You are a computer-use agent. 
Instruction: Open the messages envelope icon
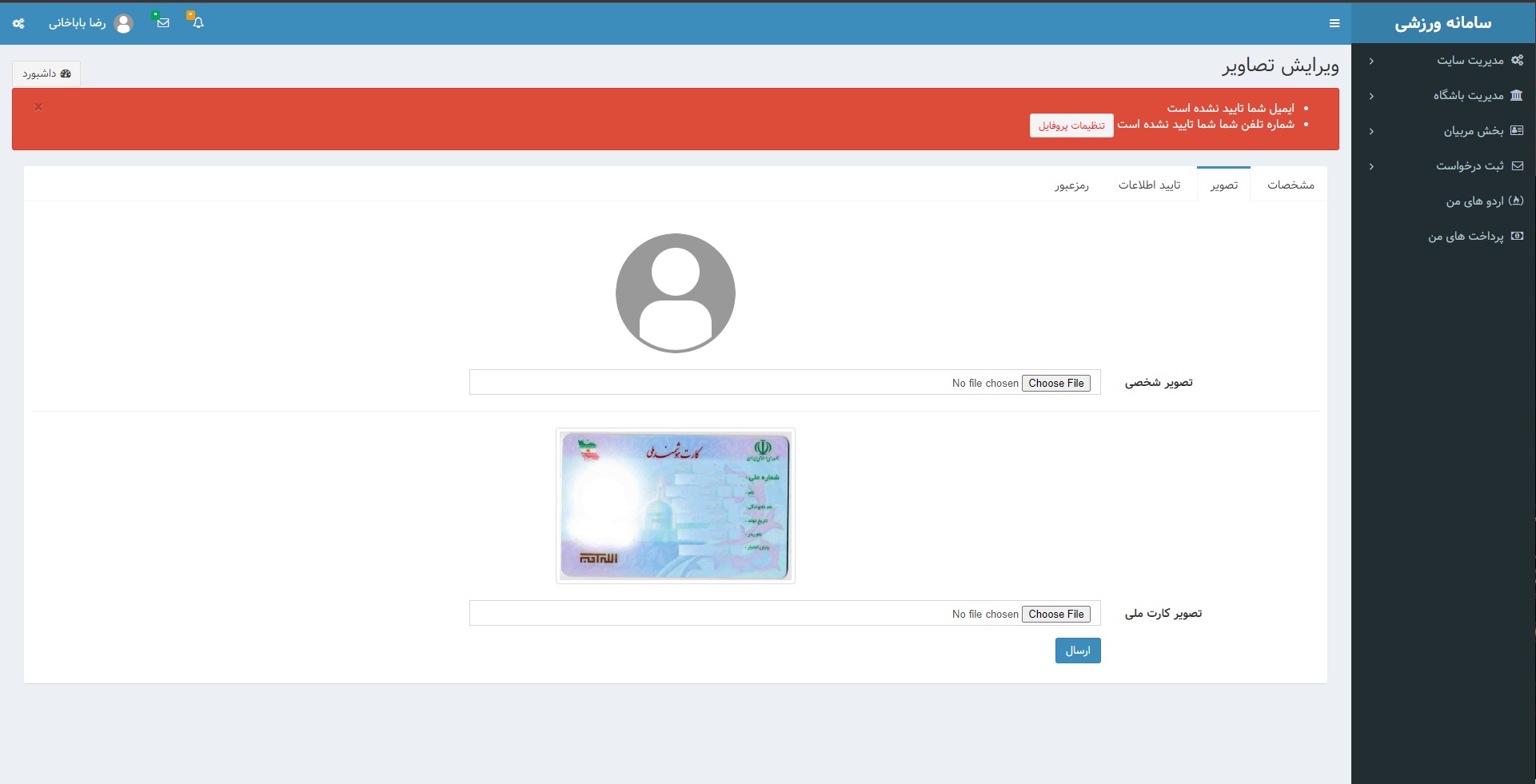163,22
